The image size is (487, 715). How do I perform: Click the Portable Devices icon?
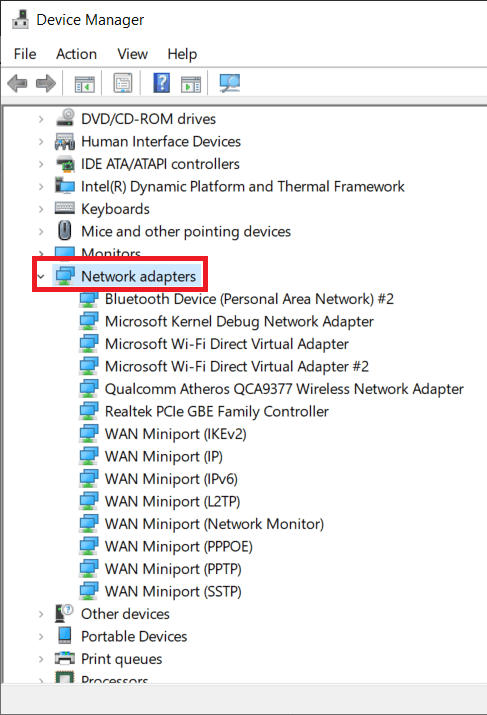pos(65,636)
